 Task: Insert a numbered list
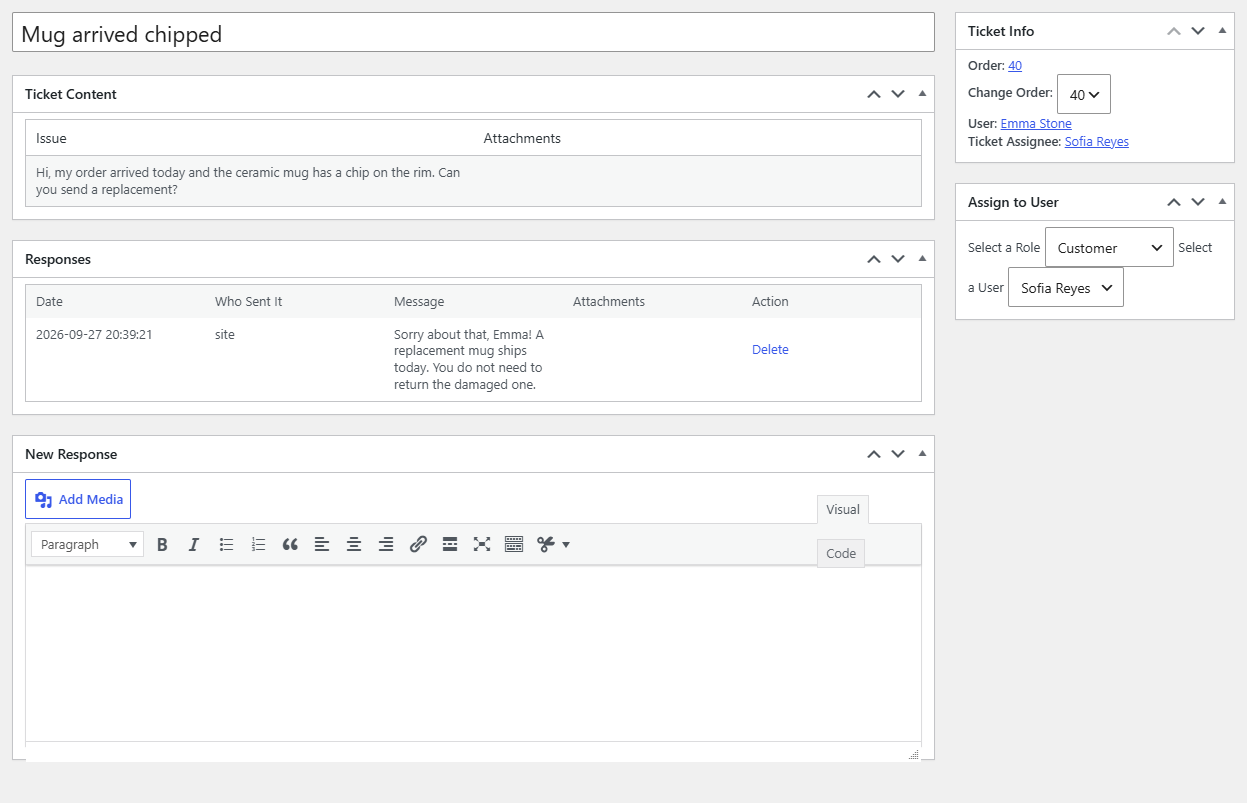[258, 544]
